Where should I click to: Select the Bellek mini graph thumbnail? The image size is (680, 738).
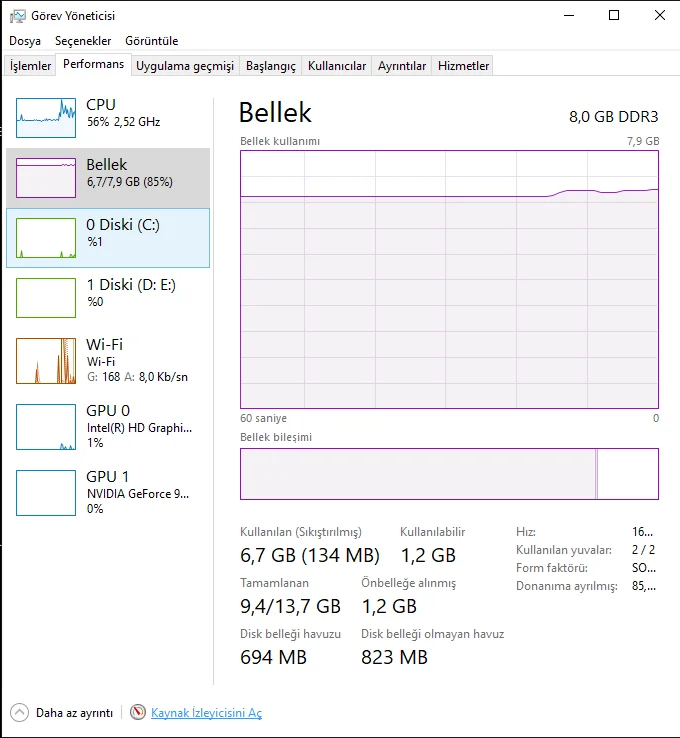pos(46,178)
